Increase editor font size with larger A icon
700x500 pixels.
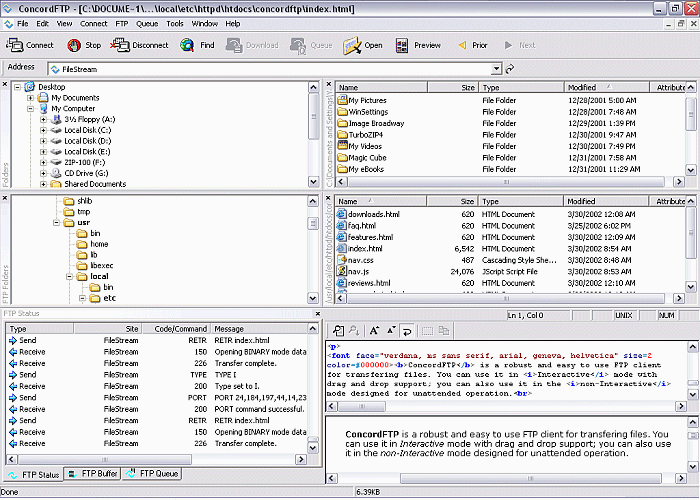click(x=374, y=331)
